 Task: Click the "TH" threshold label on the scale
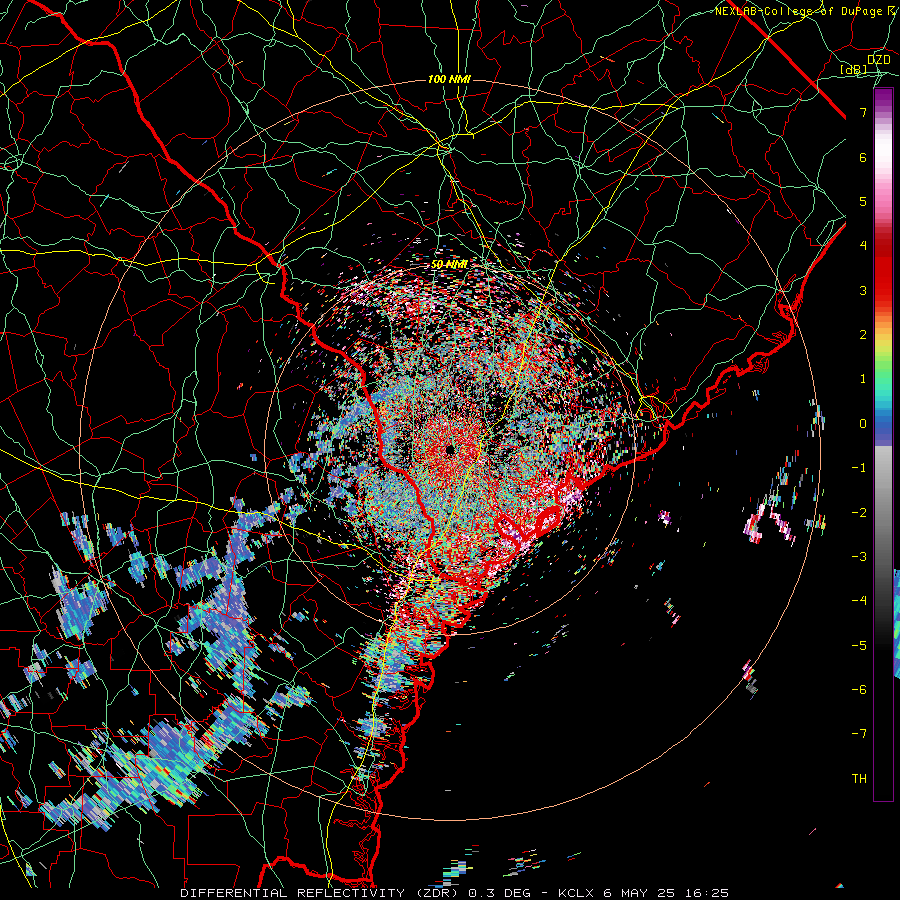[859, 778]
